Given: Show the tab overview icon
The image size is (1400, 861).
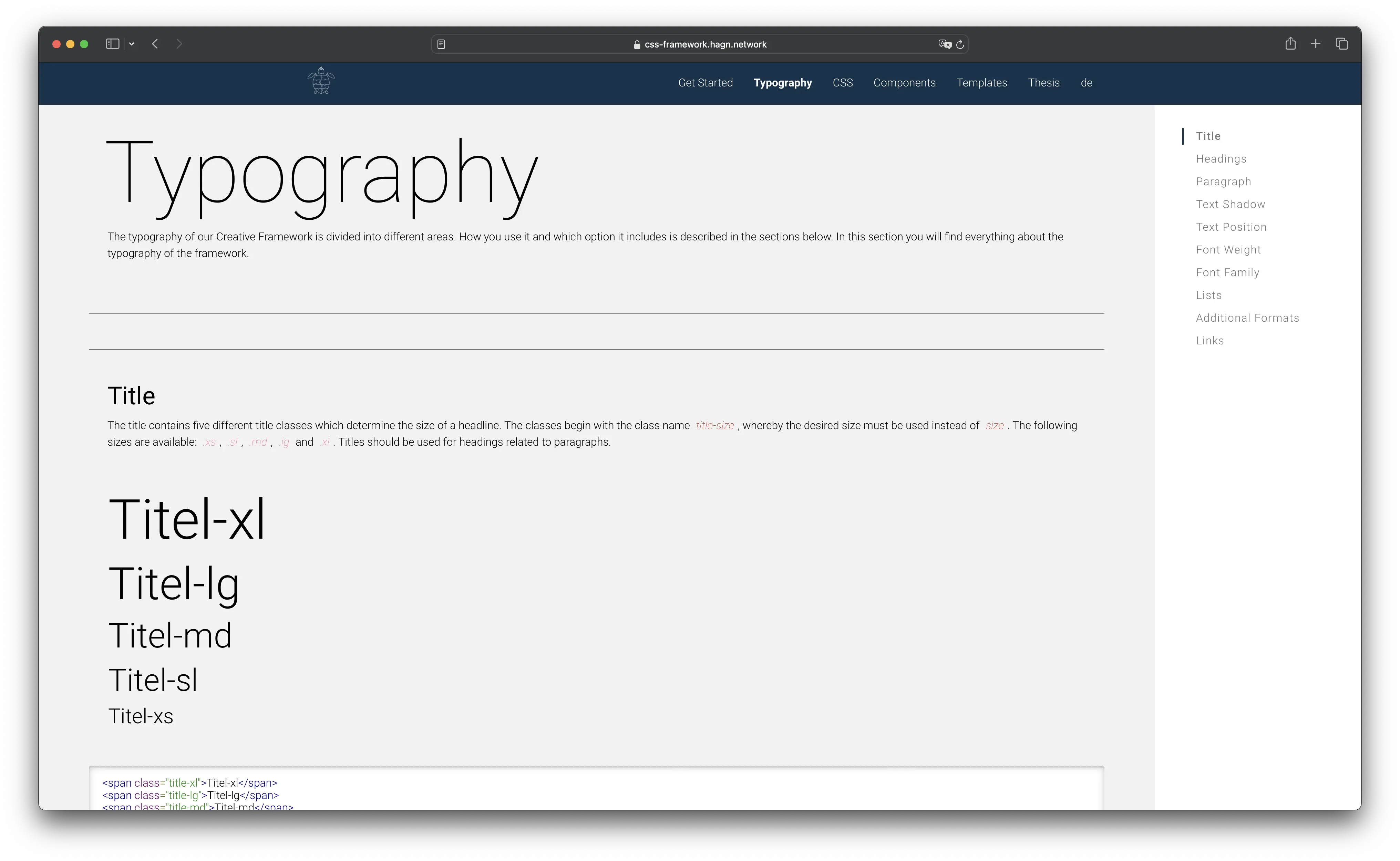Looking at the screenshot, I should tap(1342, 44).
